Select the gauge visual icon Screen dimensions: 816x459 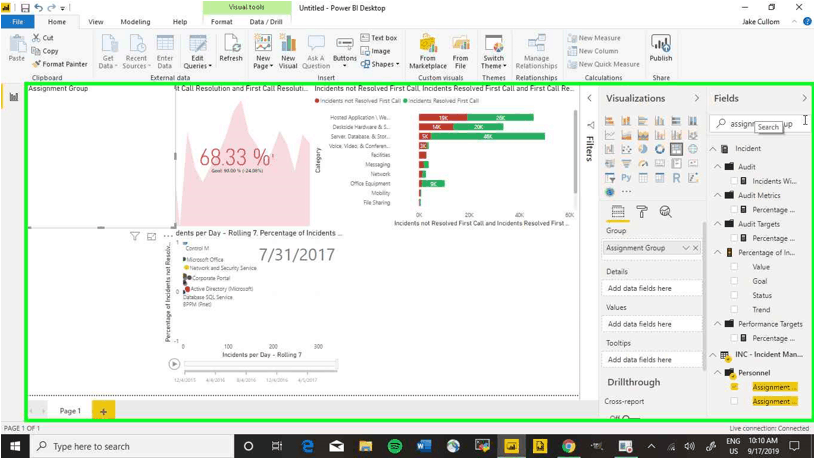coord(643,163)
